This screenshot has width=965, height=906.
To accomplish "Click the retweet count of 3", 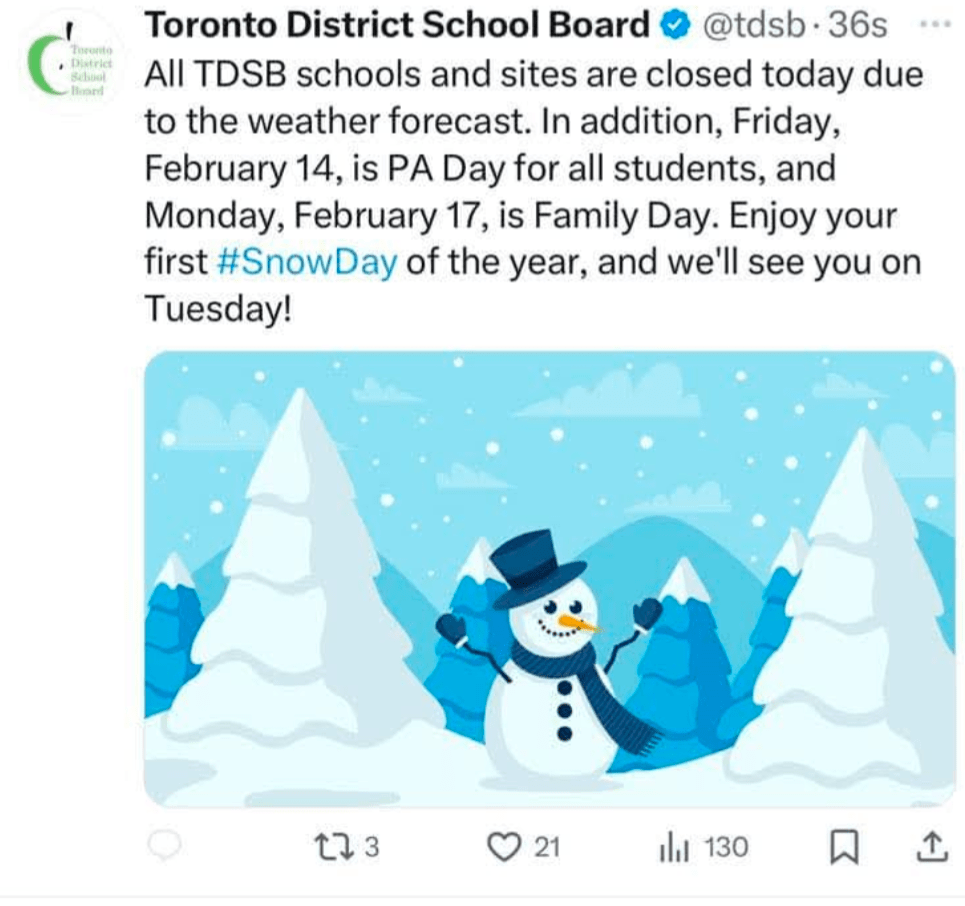I will (x=371, y=848).
